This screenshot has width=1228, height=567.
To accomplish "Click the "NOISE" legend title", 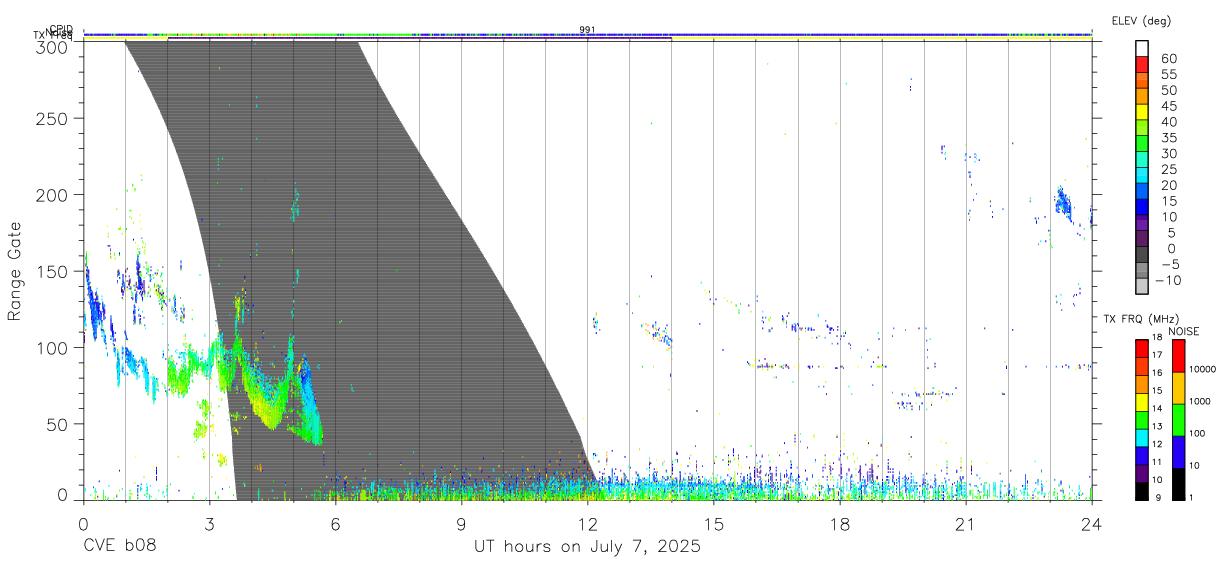I will (1185, 331).
